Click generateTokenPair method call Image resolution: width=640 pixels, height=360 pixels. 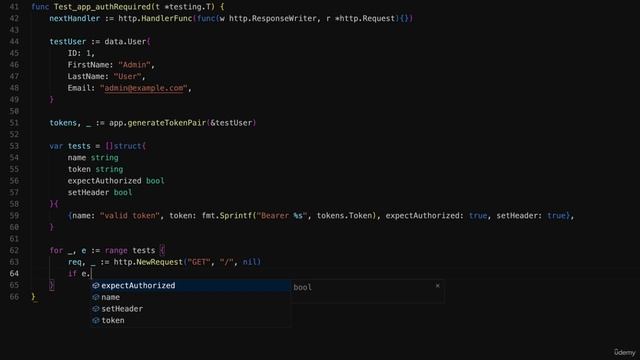tap(167, 123)
